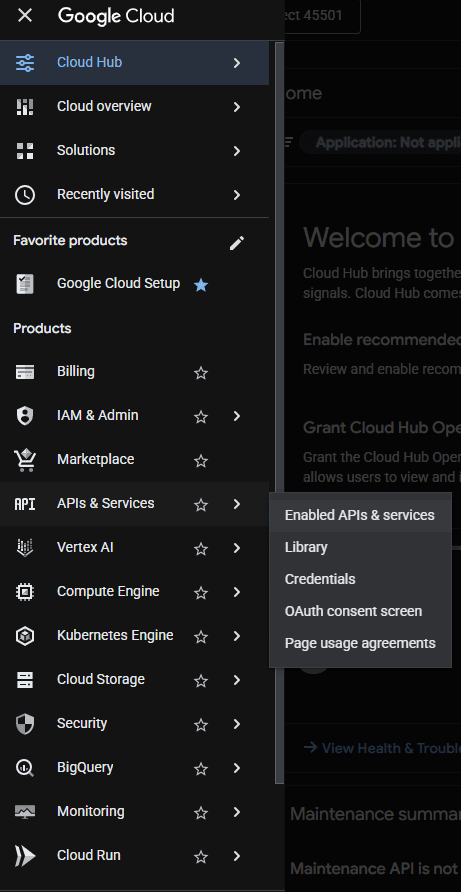Pin BigQuery with its star
The height and width of the screenshot is (892, 461).
[201, 769]
